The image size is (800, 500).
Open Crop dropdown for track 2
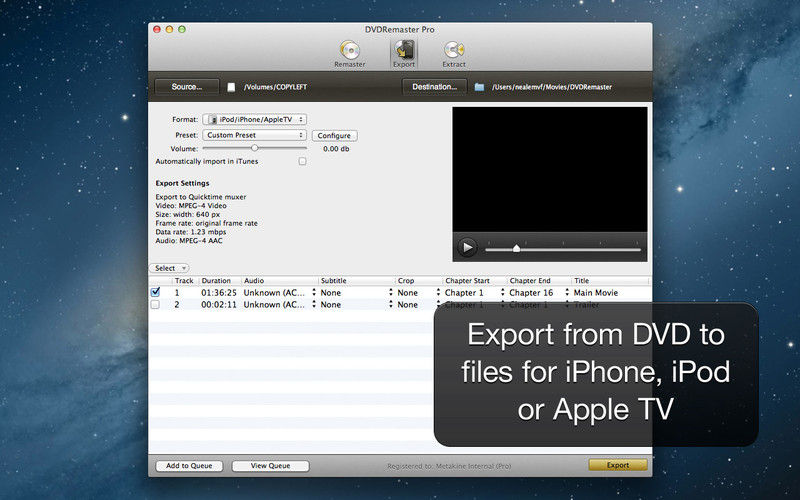coord(419,305)
